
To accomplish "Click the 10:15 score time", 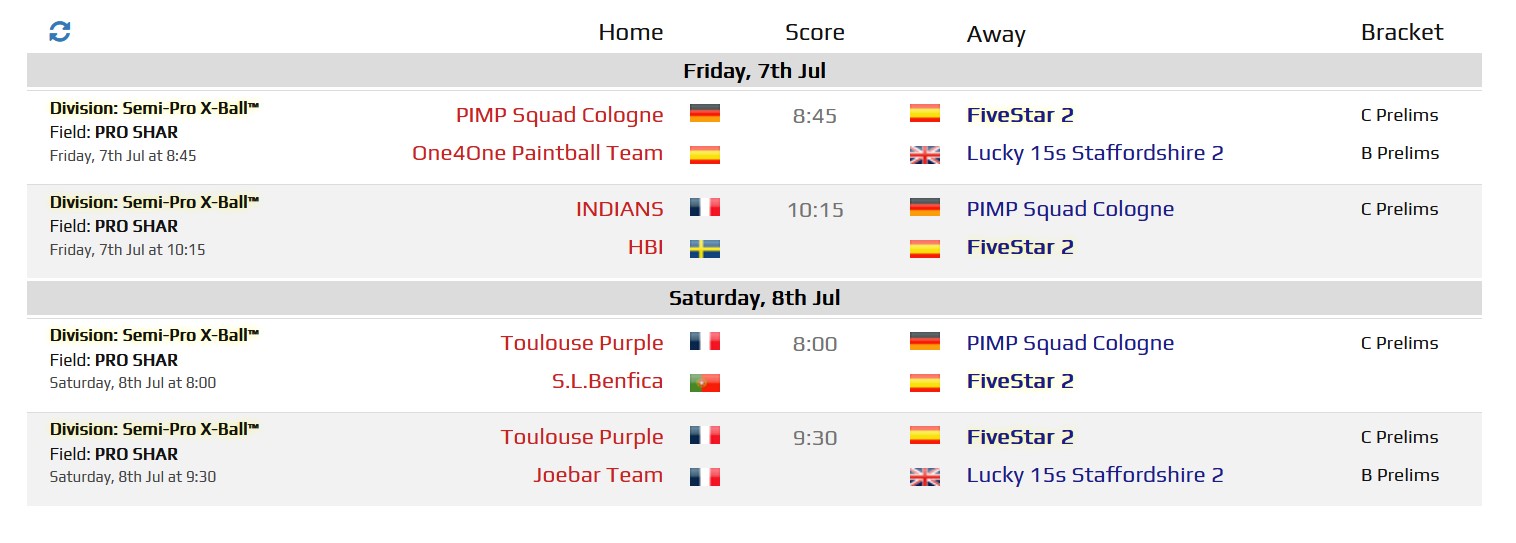I will click(x=815, y=210).
